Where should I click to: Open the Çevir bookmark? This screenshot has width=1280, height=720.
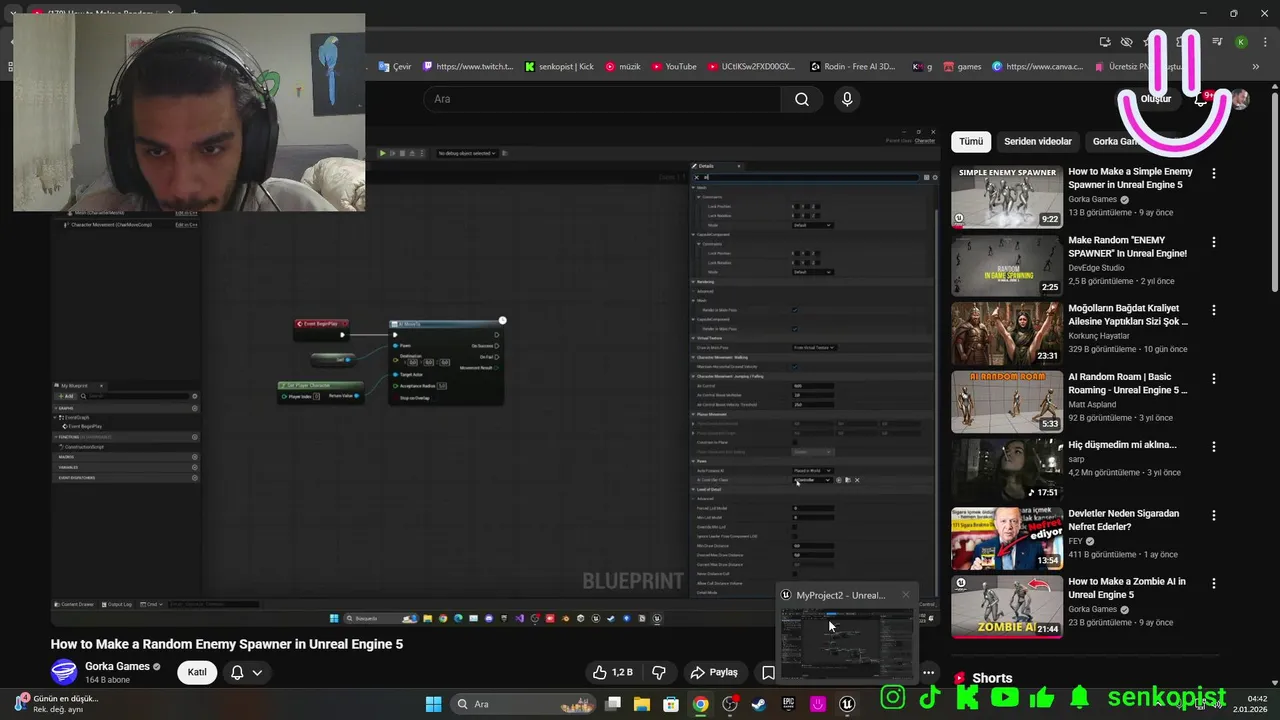point(395,67)
